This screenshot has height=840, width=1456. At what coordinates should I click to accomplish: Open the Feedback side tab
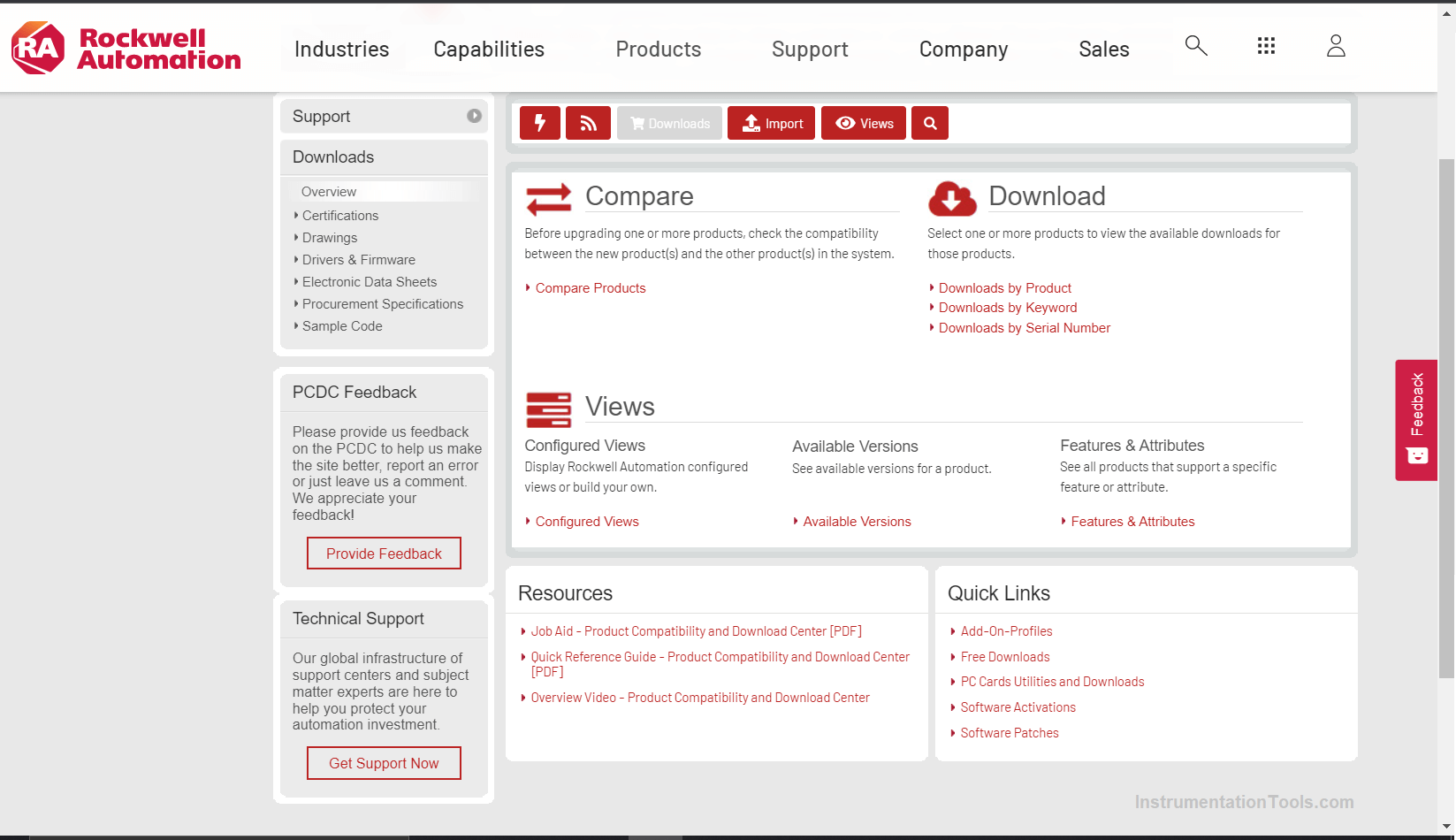tap(1416, 420)
